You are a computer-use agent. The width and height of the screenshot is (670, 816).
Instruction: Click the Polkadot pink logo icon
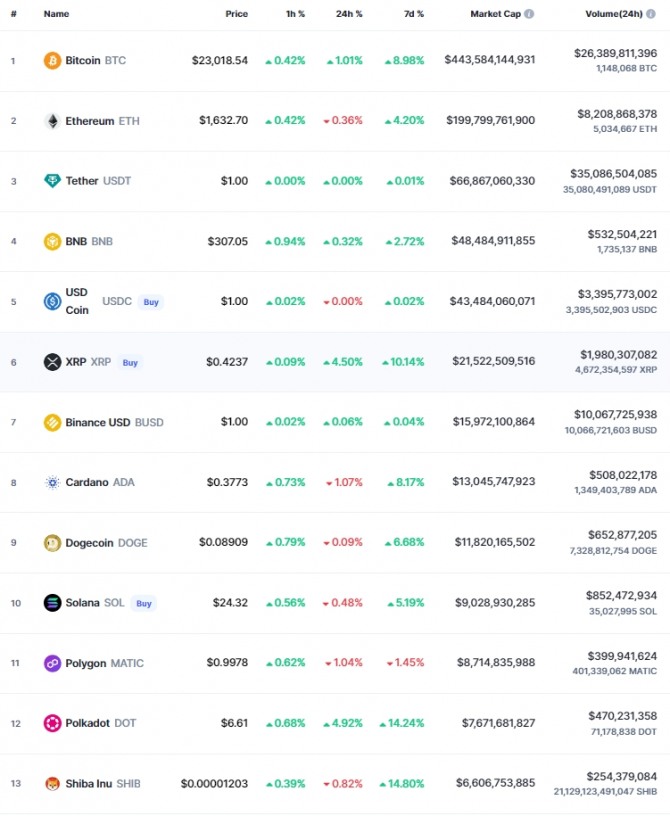tap(52, 723)
